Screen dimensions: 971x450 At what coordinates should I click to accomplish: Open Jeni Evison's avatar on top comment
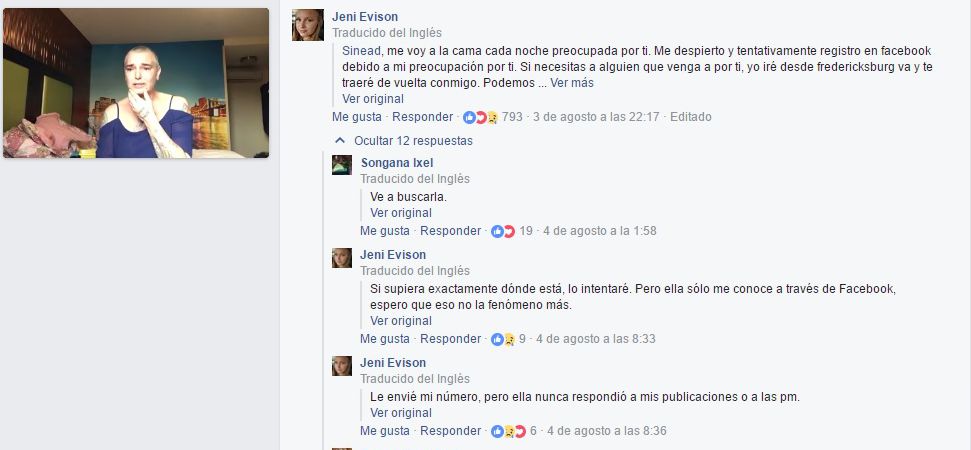(308, 25)
